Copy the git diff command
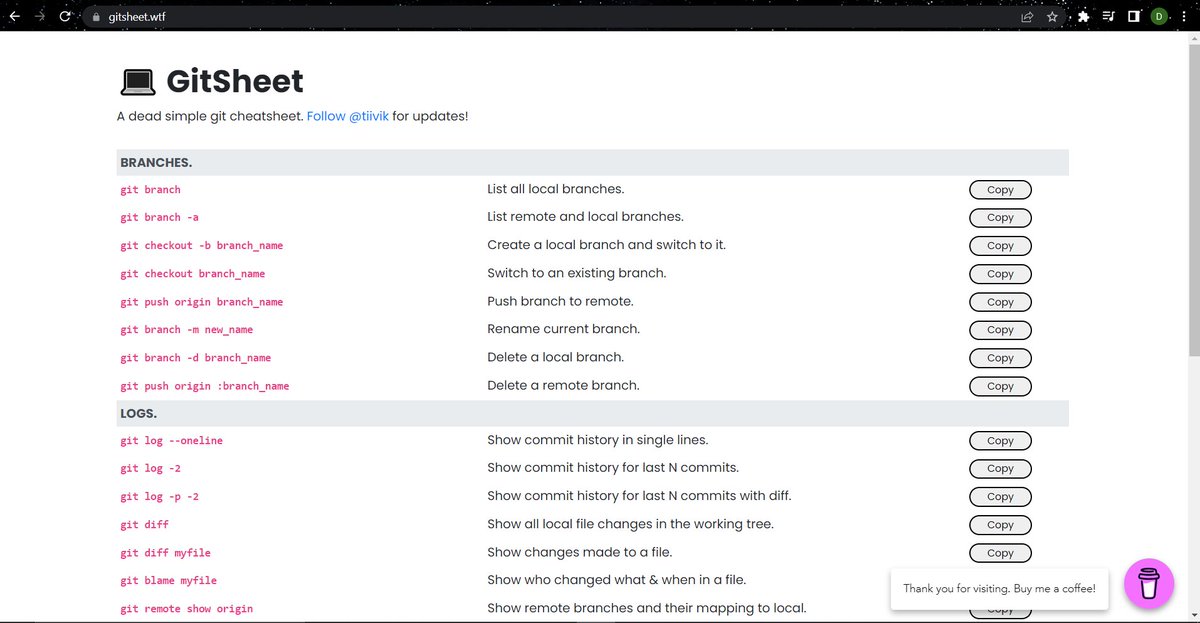The height and width of the screenshot is (623, 1200). (x=1000, y=525)
